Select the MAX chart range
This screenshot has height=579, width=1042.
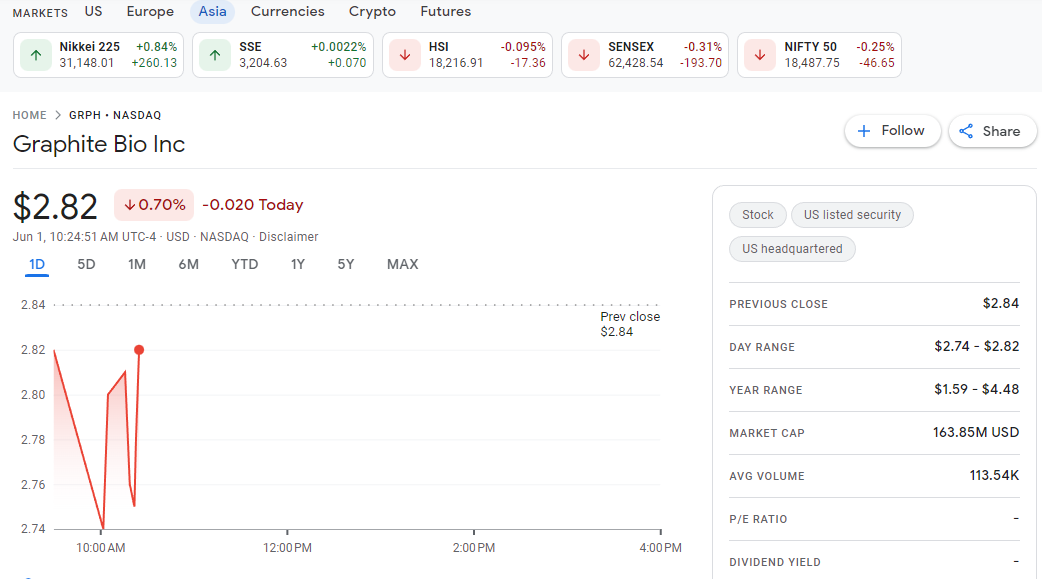tap(403, 265)
